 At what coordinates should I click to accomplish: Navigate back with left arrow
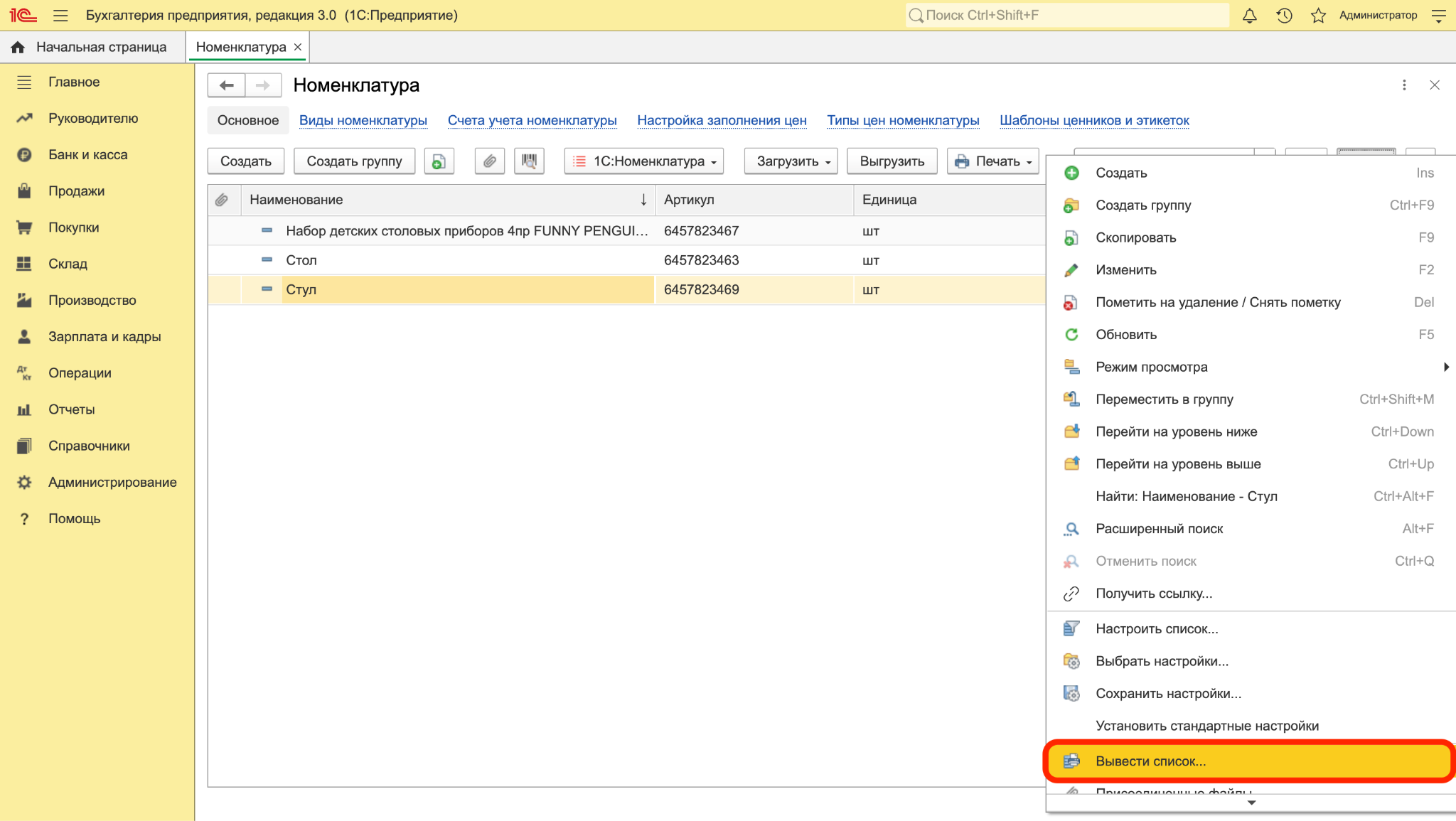coord(226,85)
